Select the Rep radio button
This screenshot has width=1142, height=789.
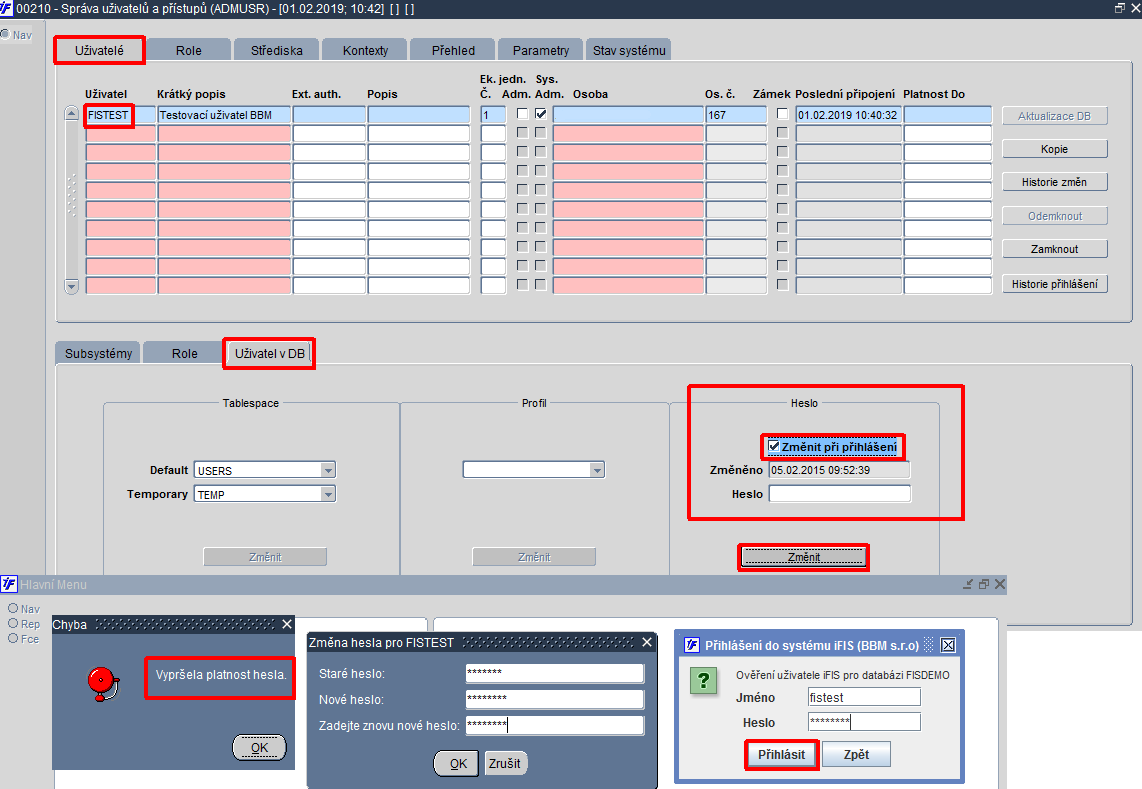point(13,624)
